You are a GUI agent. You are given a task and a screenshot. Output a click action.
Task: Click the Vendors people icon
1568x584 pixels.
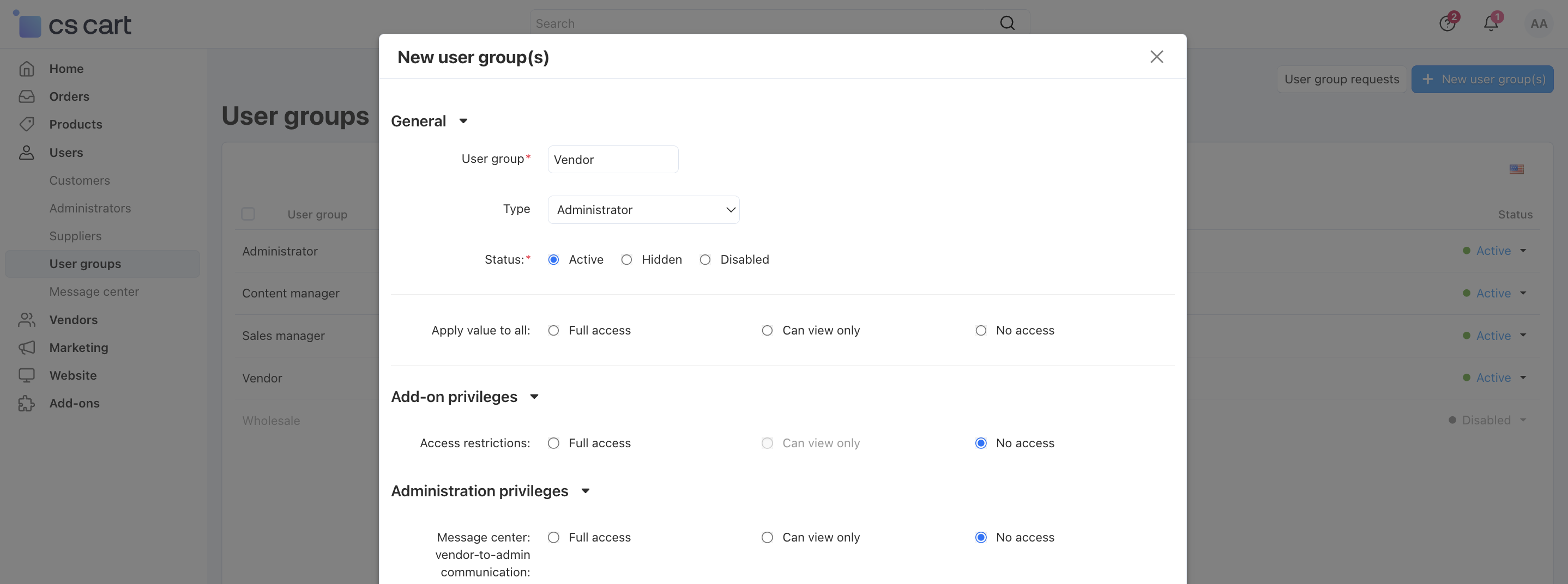[26, 320]
